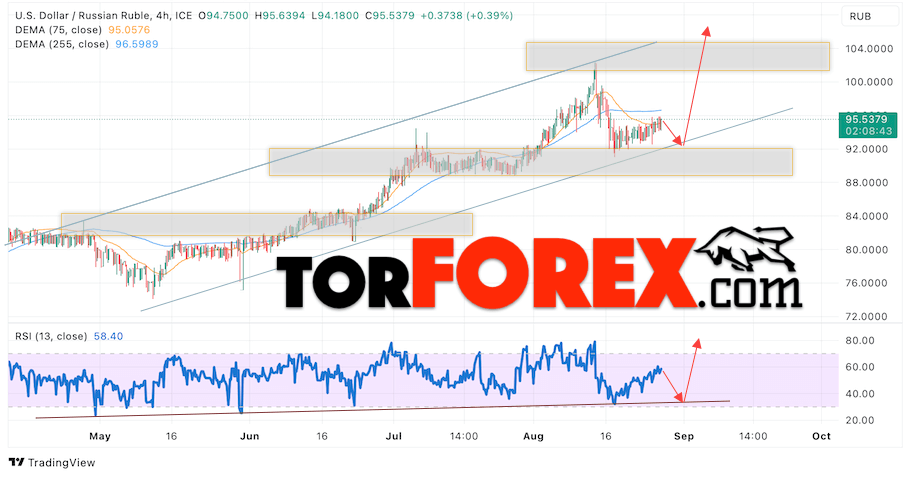
Task: Open the TradingView text link
Action: (x=62, y=462)
